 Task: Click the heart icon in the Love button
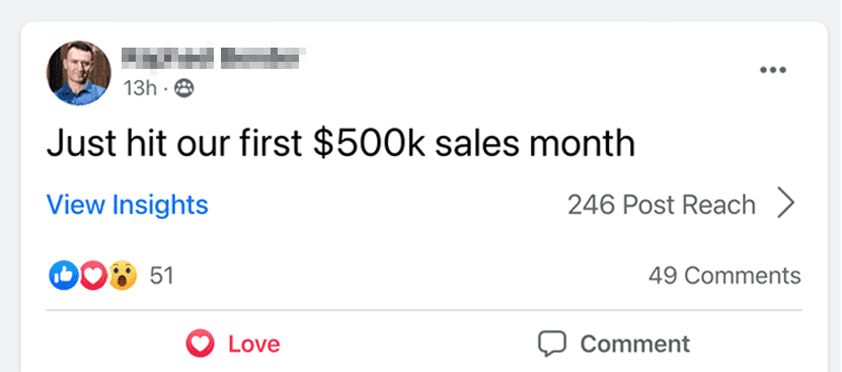click(200, 344)
